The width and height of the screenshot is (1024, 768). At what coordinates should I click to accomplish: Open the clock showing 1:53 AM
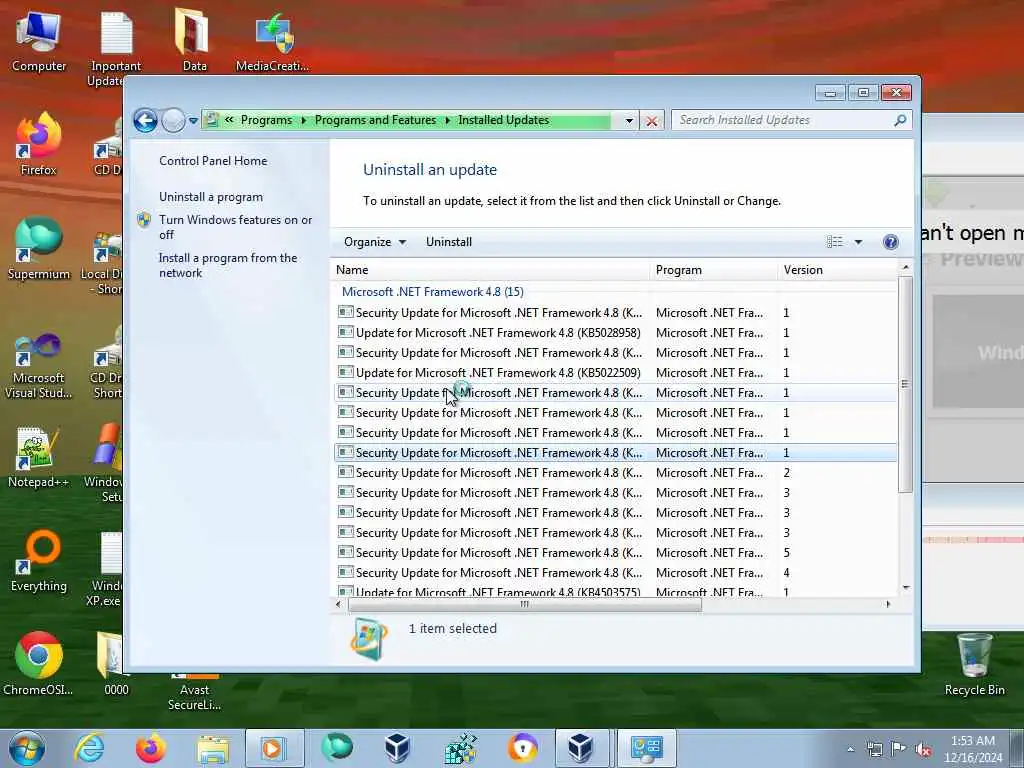click(x=972, y=749)
